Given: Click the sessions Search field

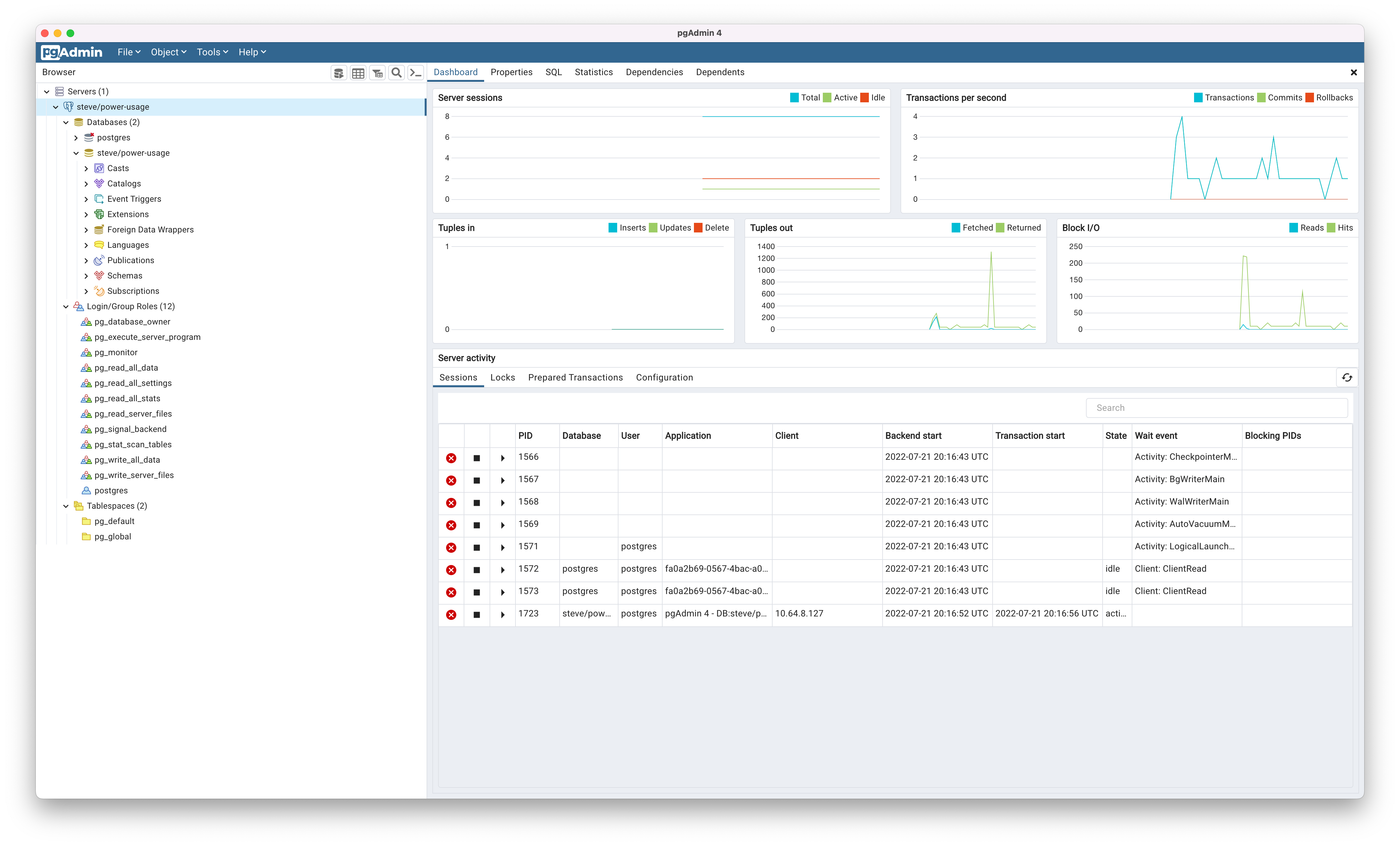Looking at the screenshot, I should [1216, 408].
